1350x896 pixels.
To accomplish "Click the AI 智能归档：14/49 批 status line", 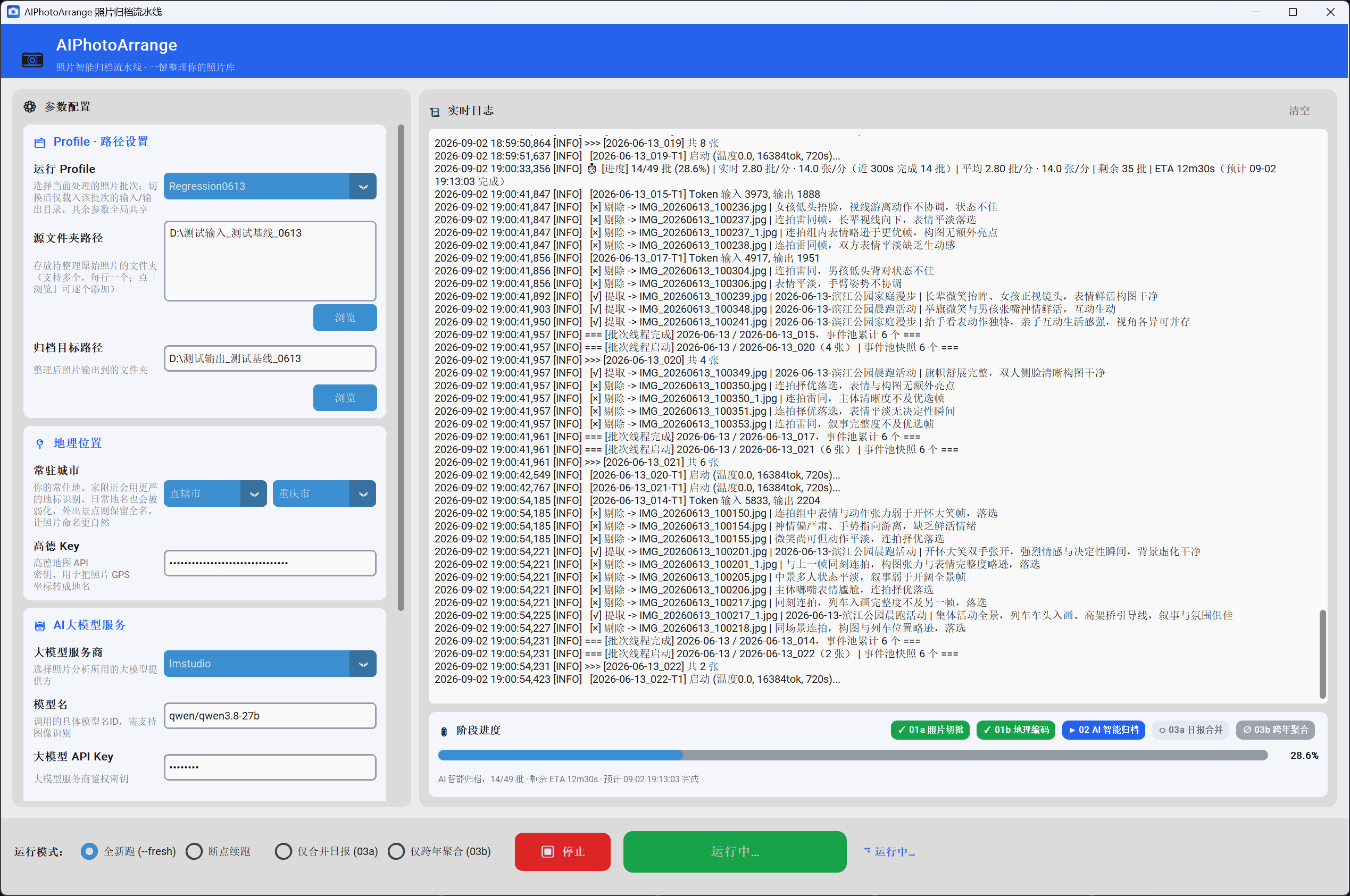I will pyautogui.click(x=568, y=780).
